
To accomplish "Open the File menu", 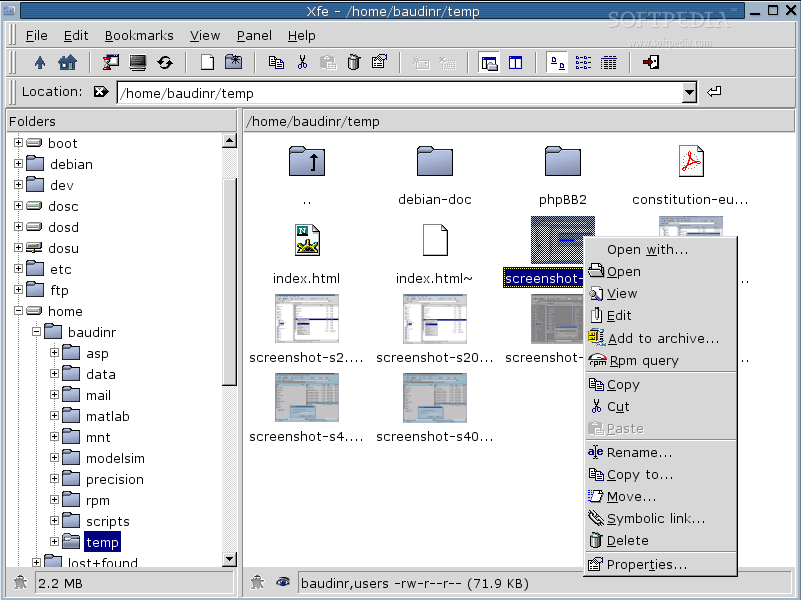I will (x=36, y=36).
